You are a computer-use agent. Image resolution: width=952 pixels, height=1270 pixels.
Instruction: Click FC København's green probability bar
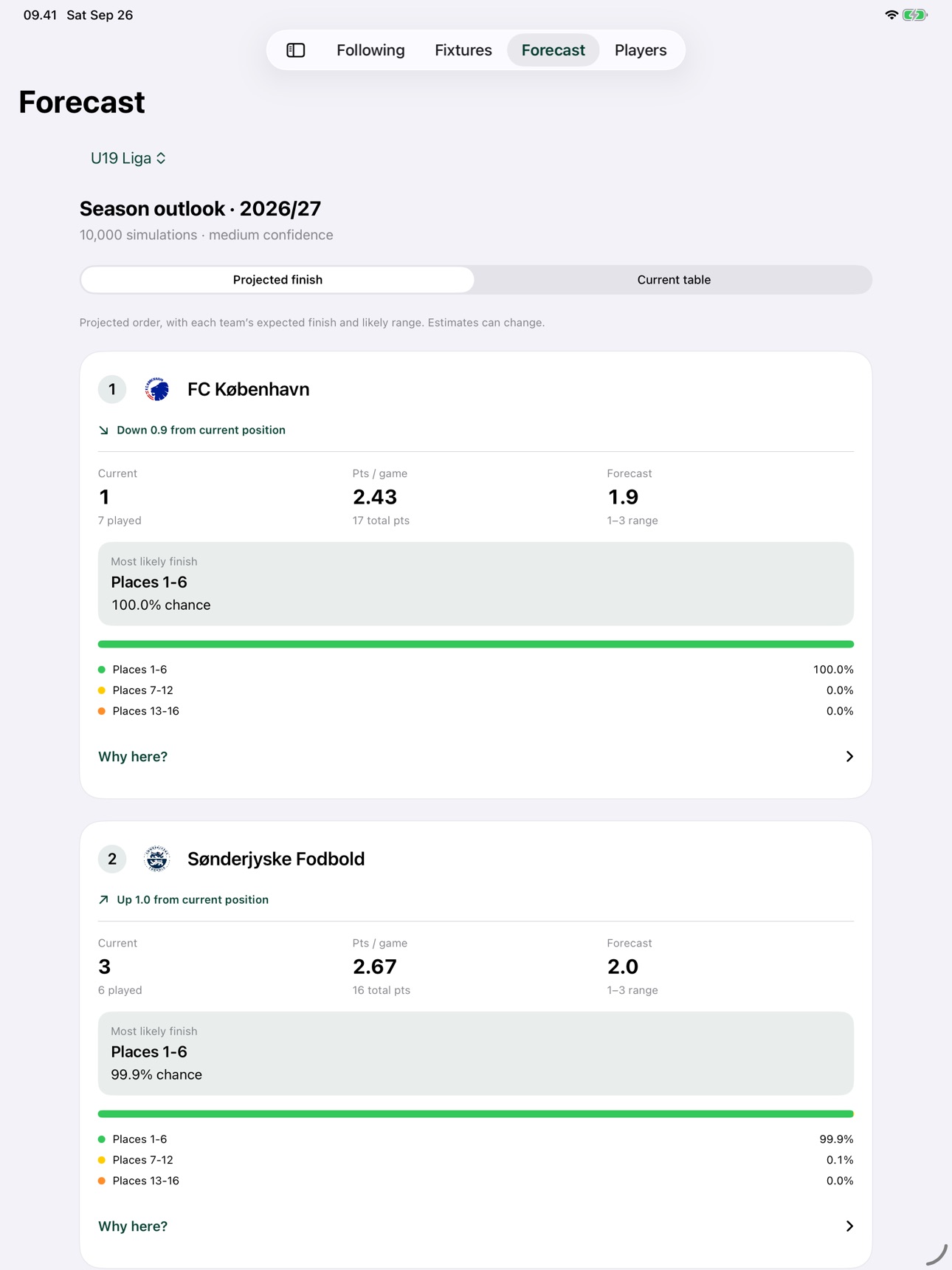[x=476, y=645]
